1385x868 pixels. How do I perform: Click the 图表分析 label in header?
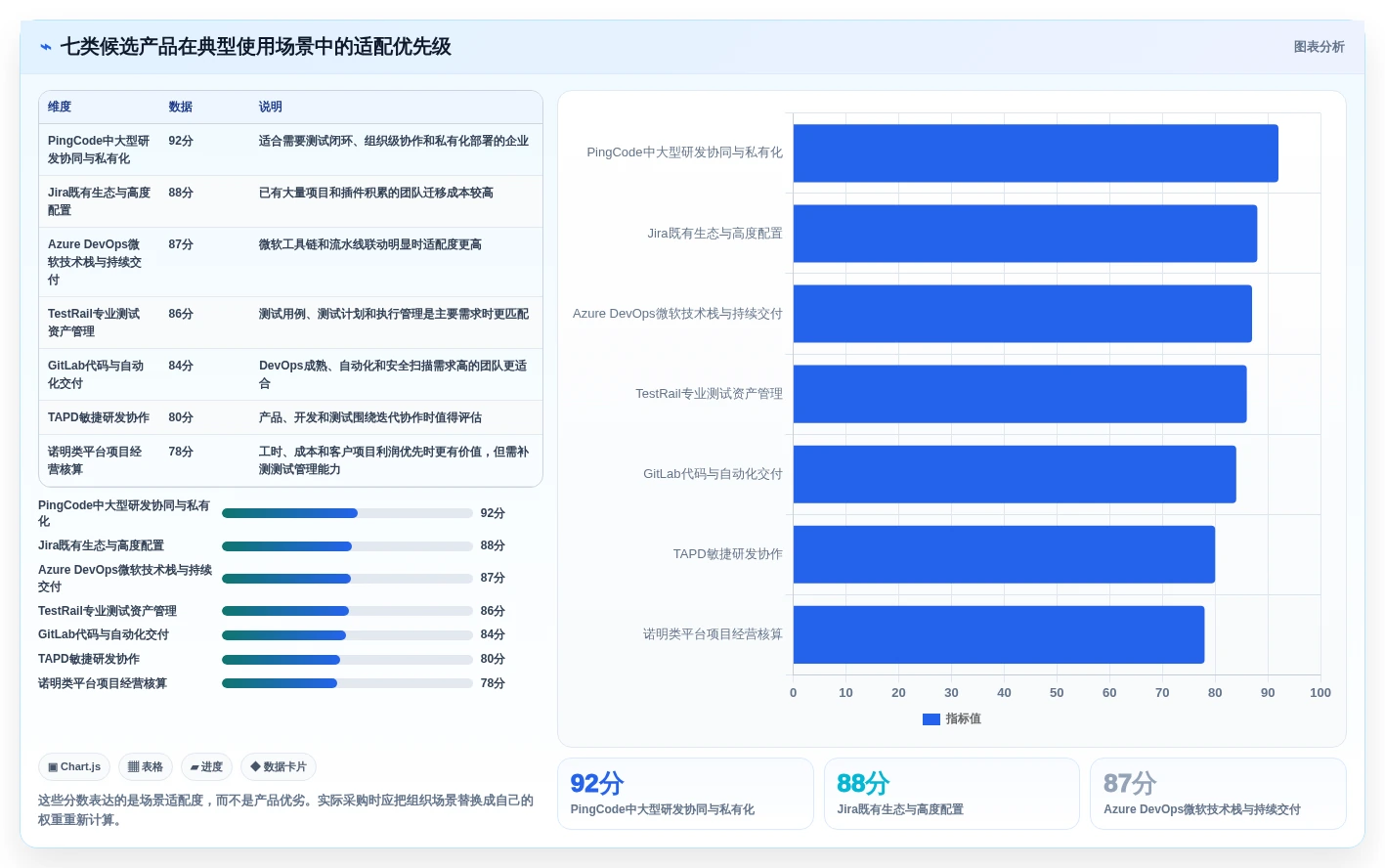click(1319, 47)
